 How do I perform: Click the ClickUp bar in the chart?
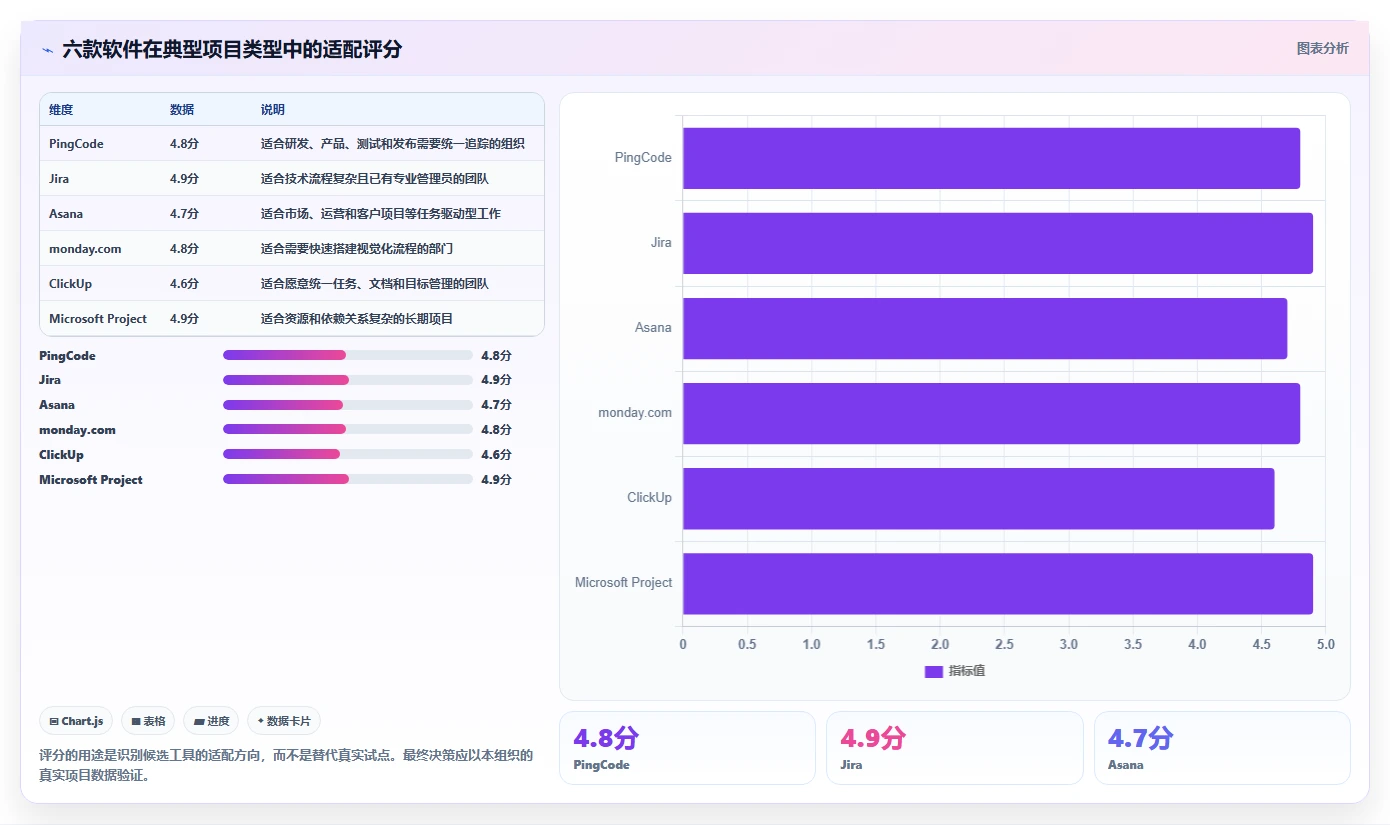(x=979, y=498)
